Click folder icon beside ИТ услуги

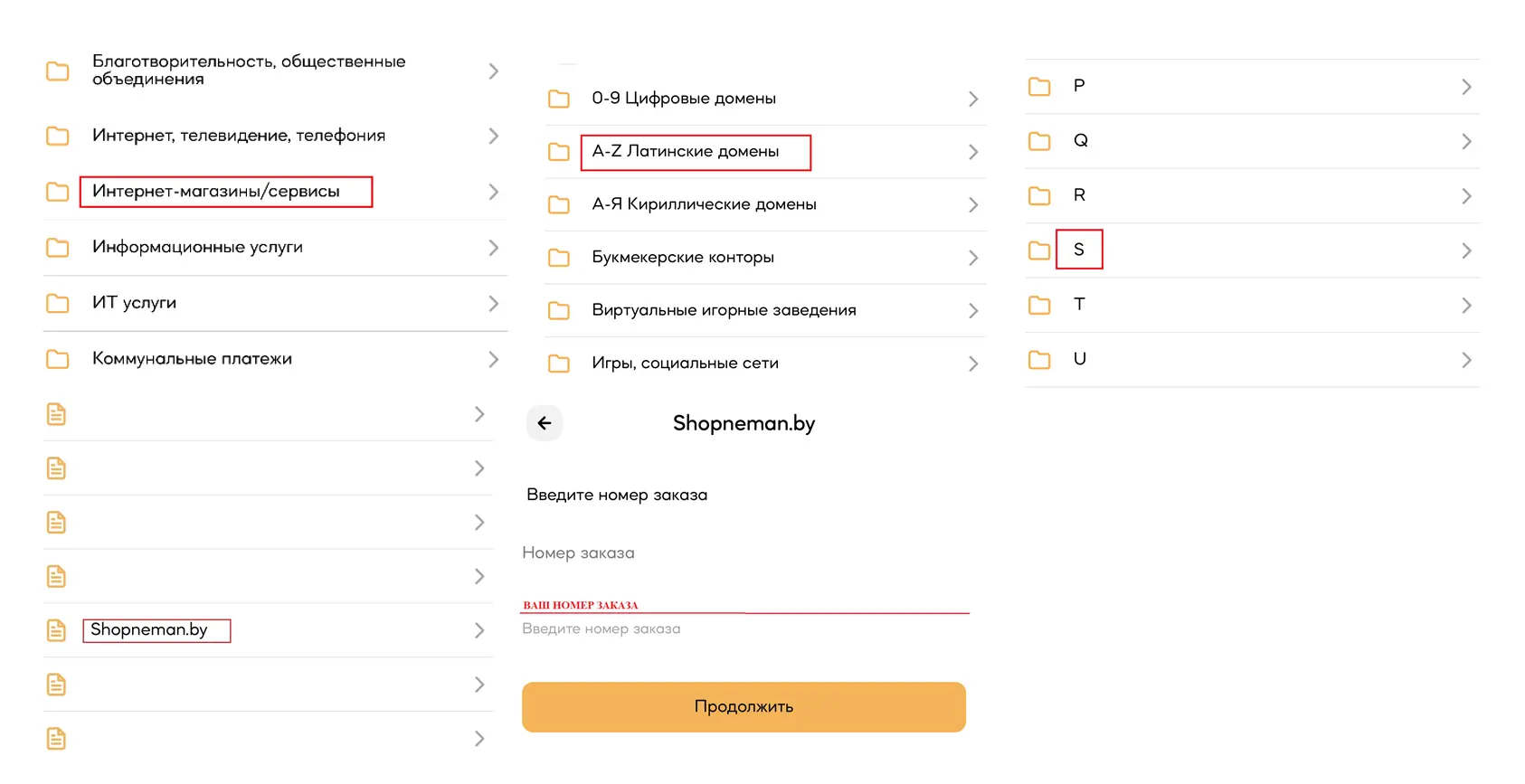click(x=58, y=303)
